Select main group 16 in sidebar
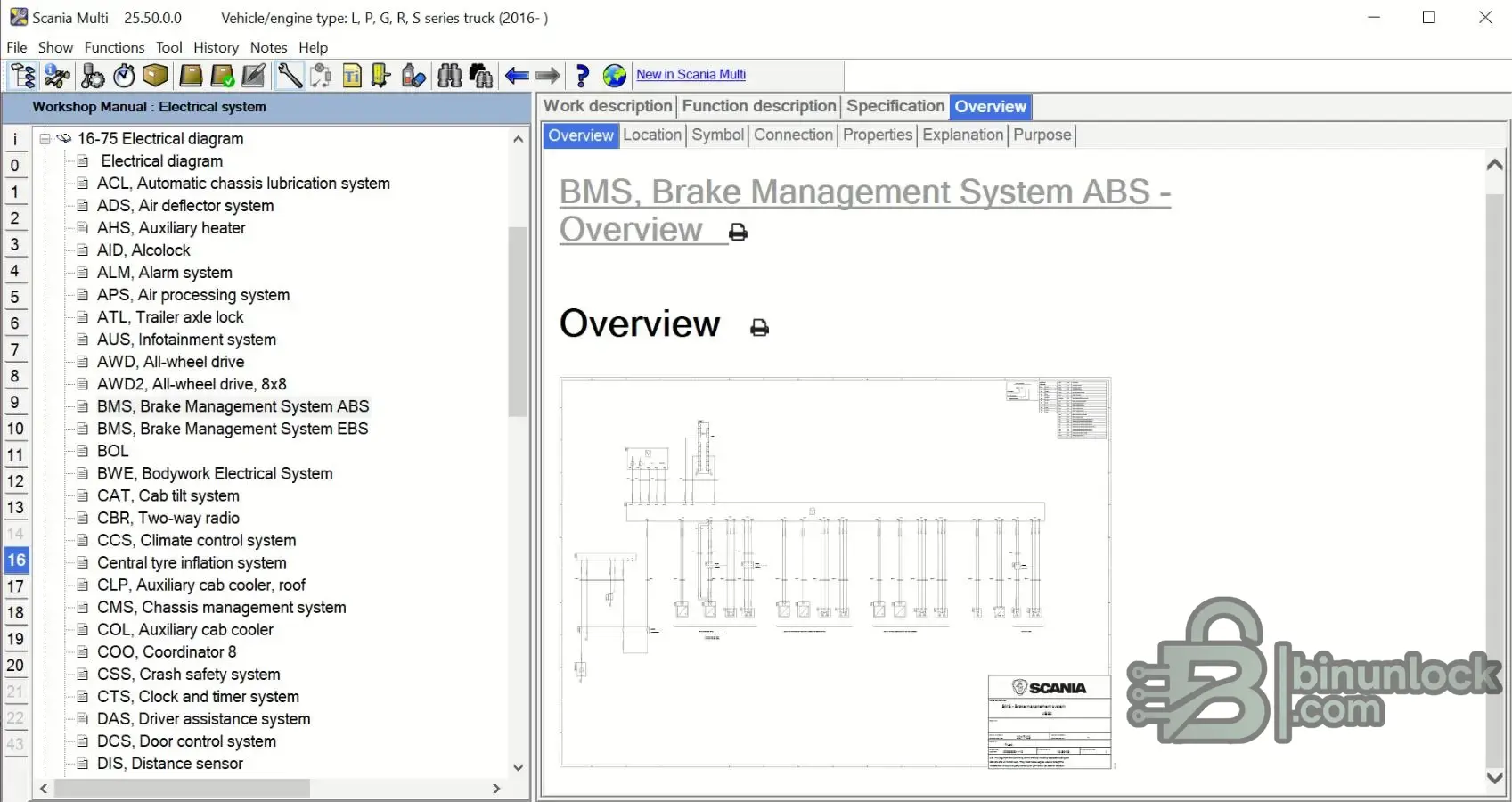The image size is (1512, 802). [16, 561]
